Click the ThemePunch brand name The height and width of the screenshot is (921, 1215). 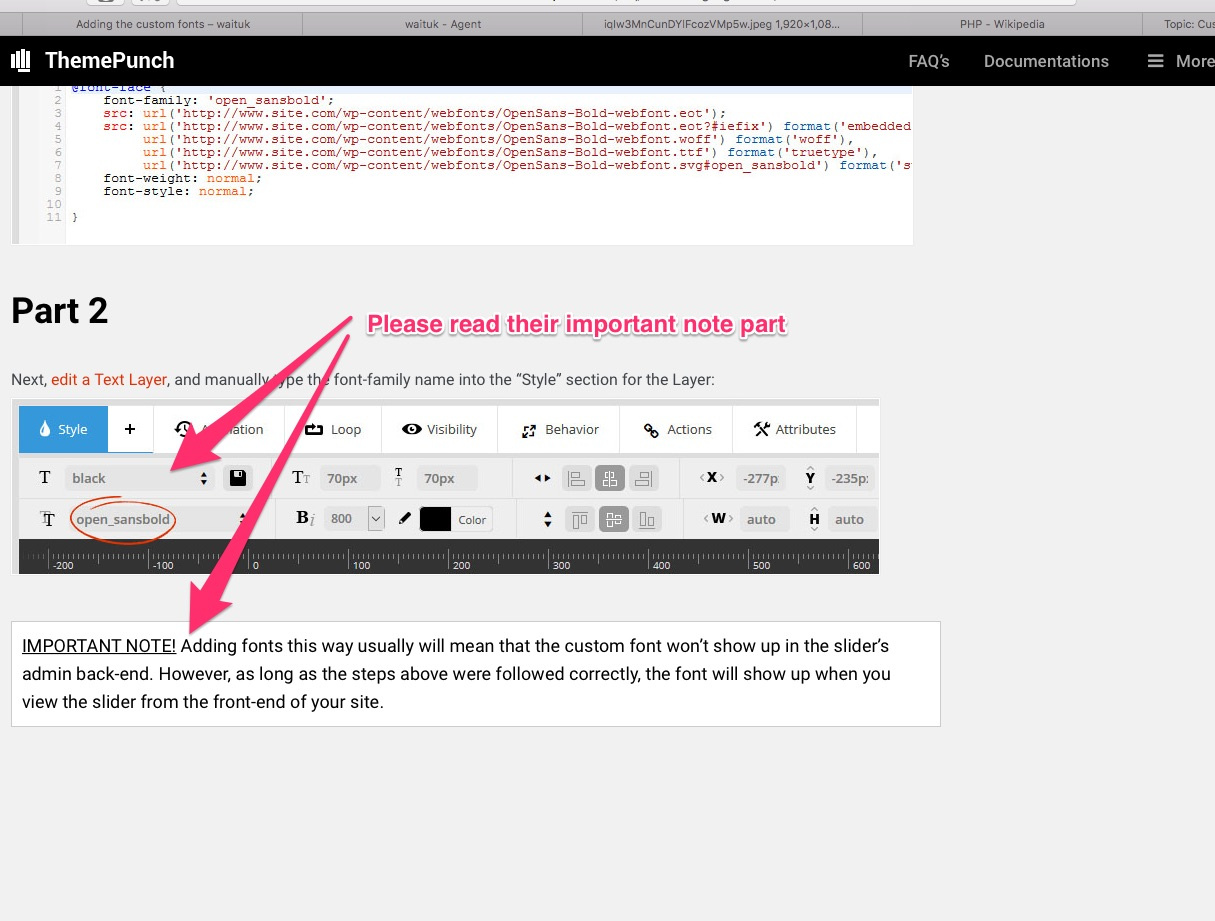pyautogui.click(x=110, y=61)
